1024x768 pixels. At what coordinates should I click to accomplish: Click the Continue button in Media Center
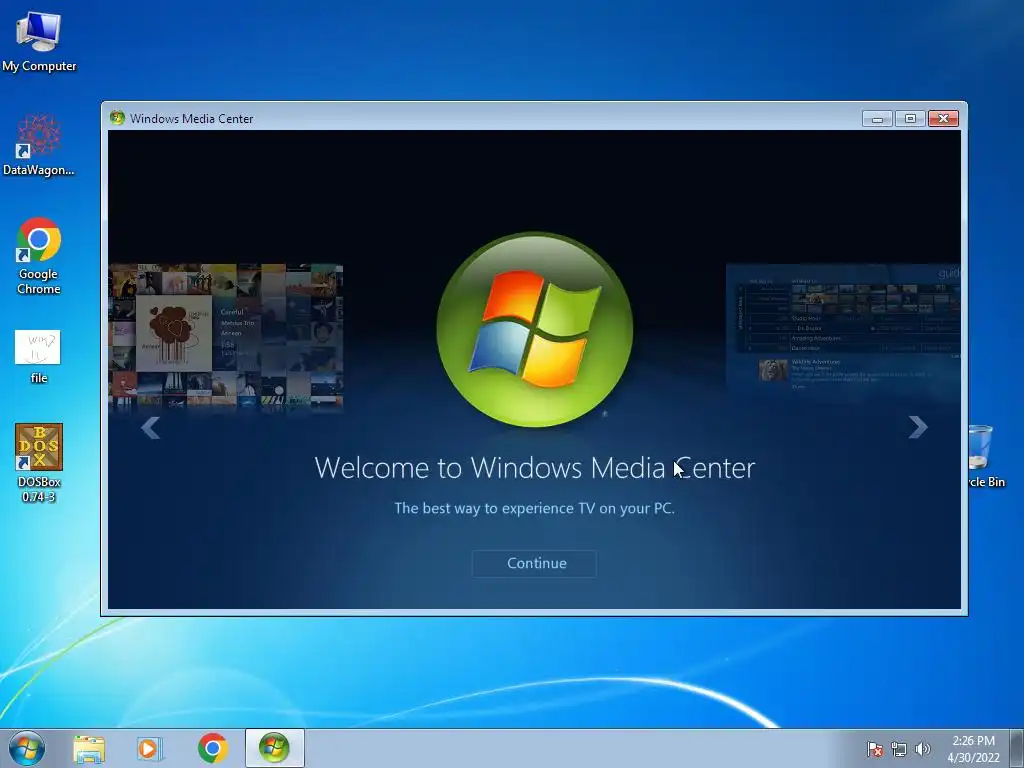(x=534, y=564)
